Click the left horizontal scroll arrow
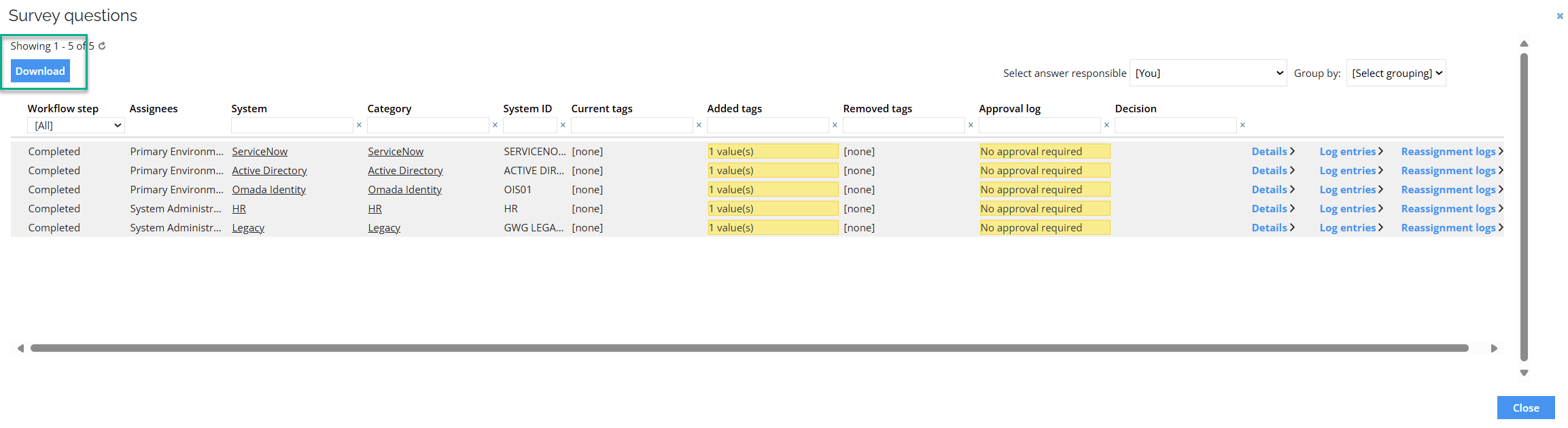This screenshot has height=428, width=1568. tap(20, 348)
